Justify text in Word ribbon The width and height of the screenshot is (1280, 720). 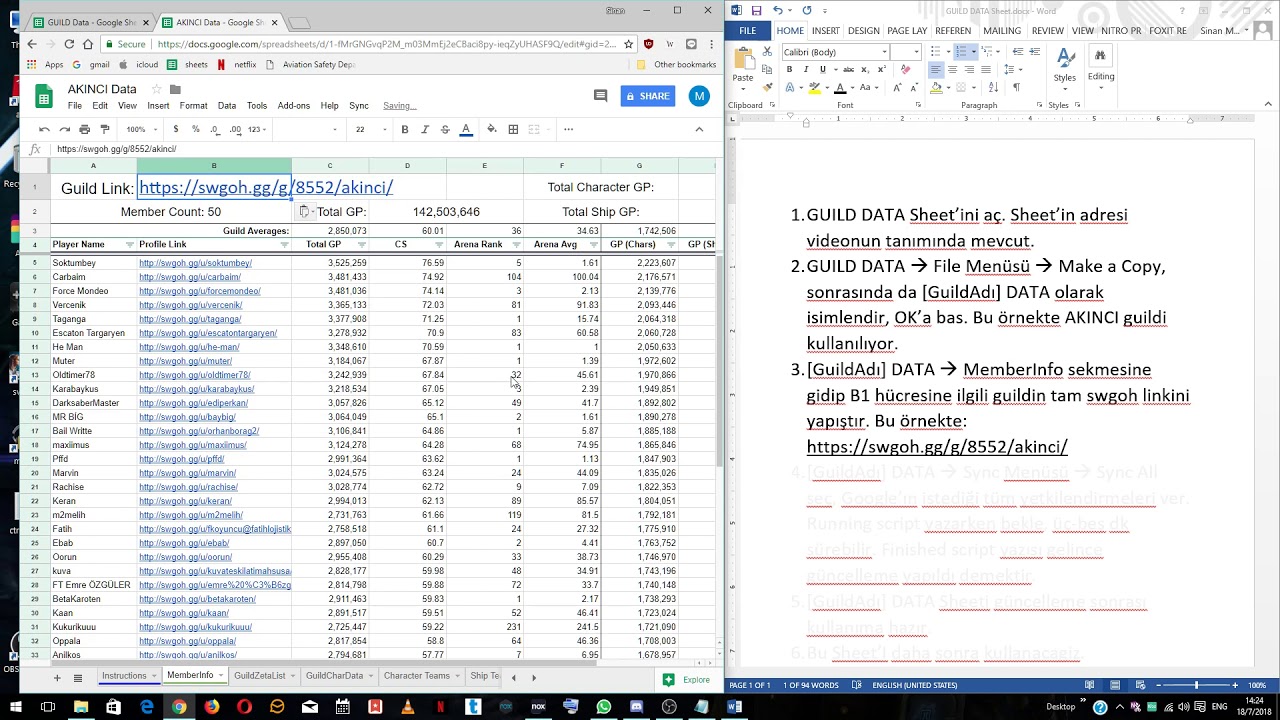click(x=985, y=69)
